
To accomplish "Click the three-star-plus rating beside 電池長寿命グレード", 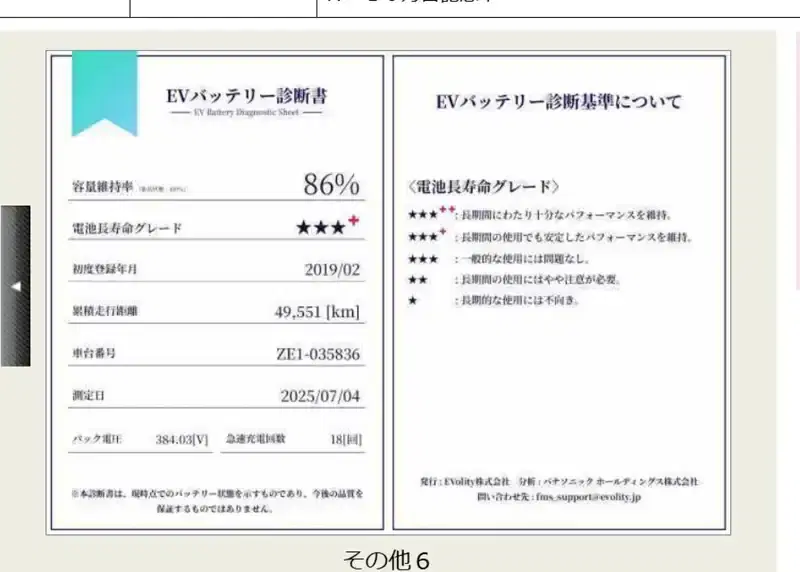I will (x=328, y=226).
